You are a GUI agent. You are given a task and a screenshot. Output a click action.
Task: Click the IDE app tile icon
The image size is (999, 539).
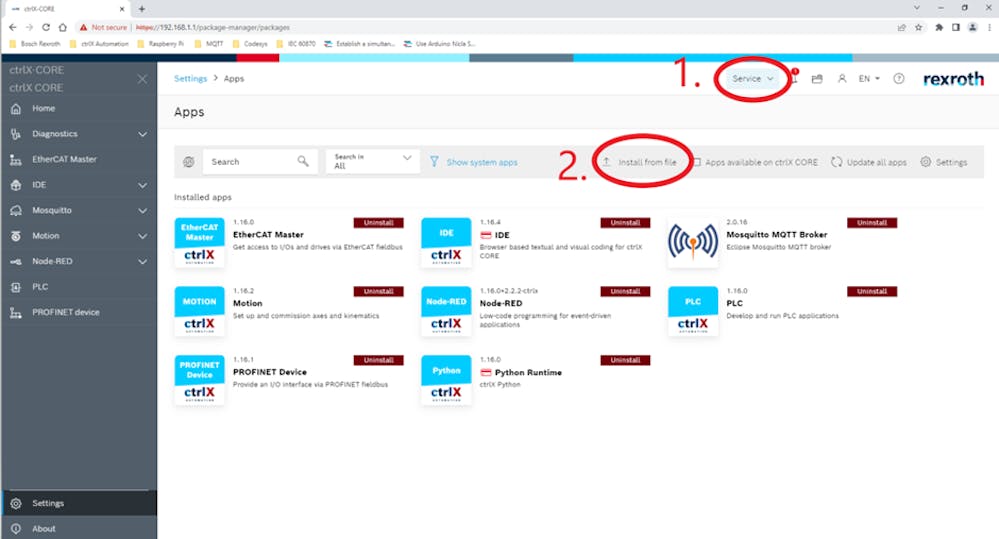pyautogui.click(x=446, y=243)
